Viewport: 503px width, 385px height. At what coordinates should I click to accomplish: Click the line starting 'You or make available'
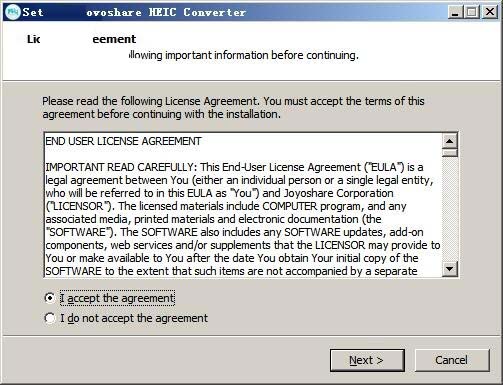pos(232,258)
